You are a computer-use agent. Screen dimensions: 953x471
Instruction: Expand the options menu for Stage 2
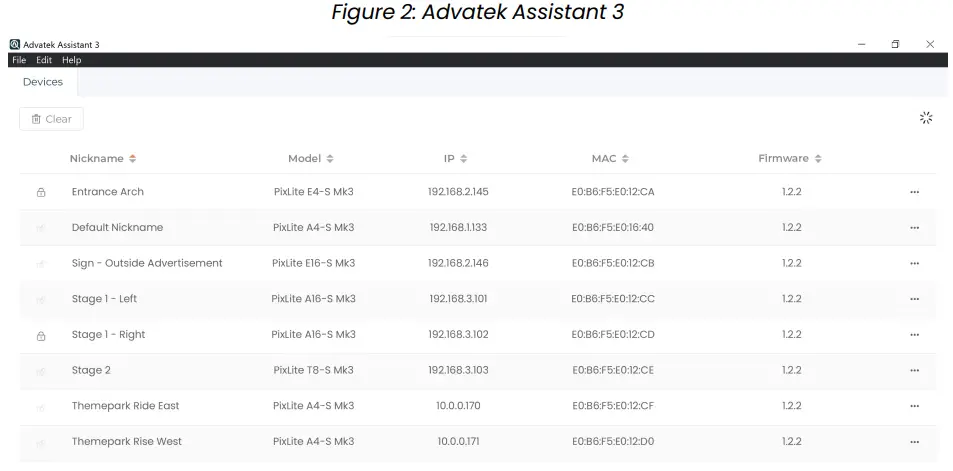914,371
